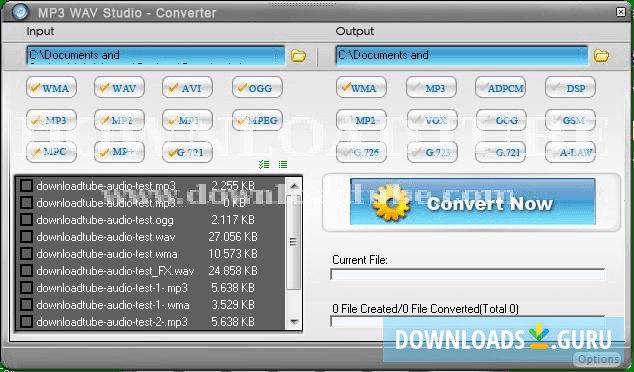Start conversion with Convert Now button
The image size is (634, 372).
[x=472, y=202]
